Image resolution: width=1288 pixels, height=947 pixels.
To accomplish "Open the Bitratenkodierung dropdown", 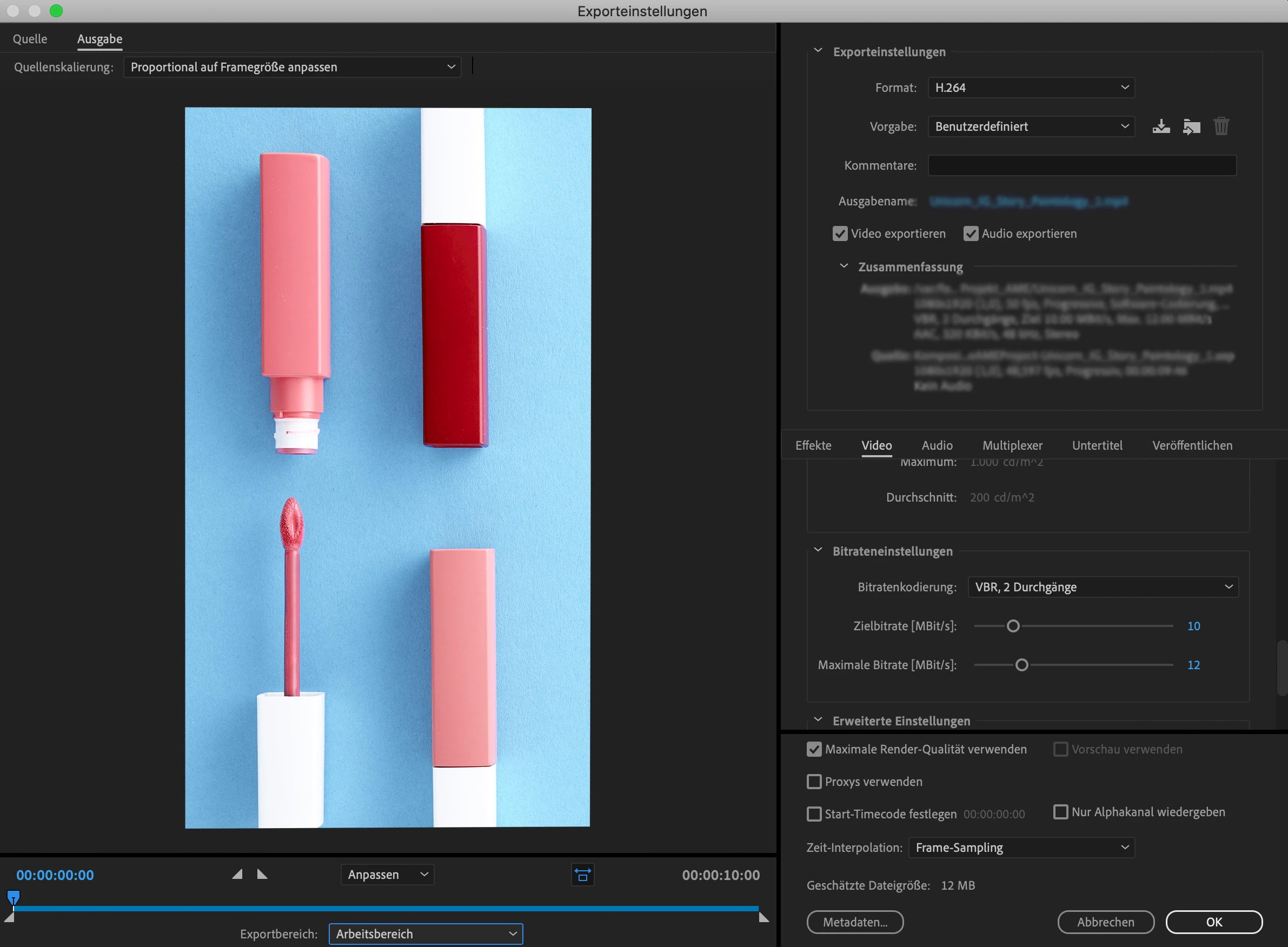I will pos(1102,587).
